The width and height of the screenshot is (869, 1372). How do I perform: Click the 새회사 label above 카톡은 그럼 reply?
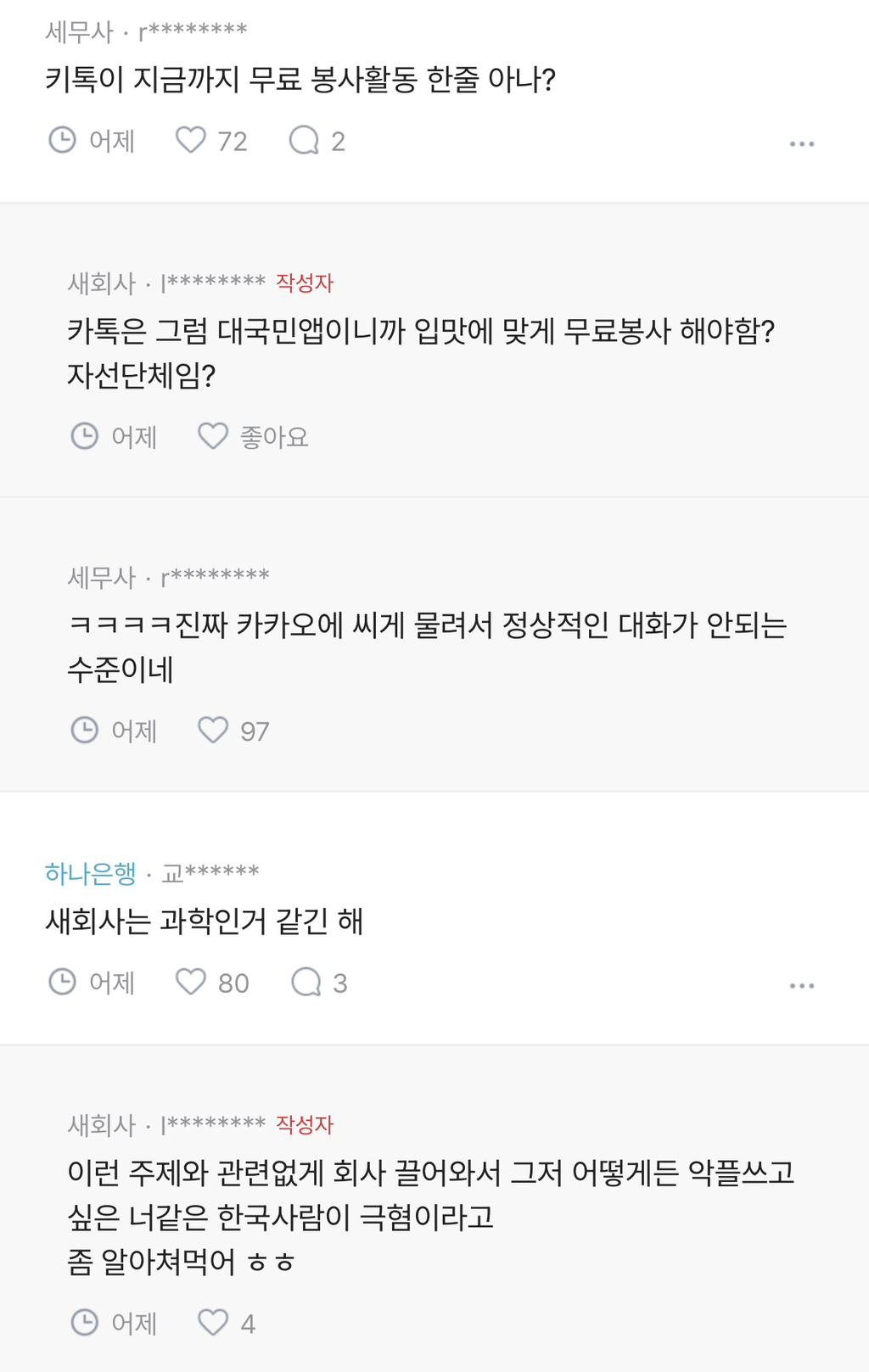tap(101, 283)
